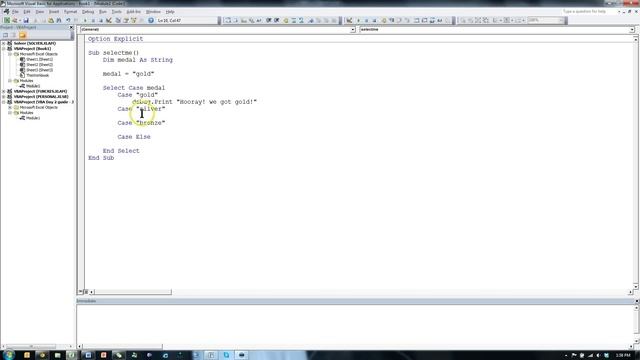Viewport: 640px width, 360px height.
Task: Collapse Book1's Microsoft Excel Objects folder
Action: pyautogui.click(x=10, y=54)
